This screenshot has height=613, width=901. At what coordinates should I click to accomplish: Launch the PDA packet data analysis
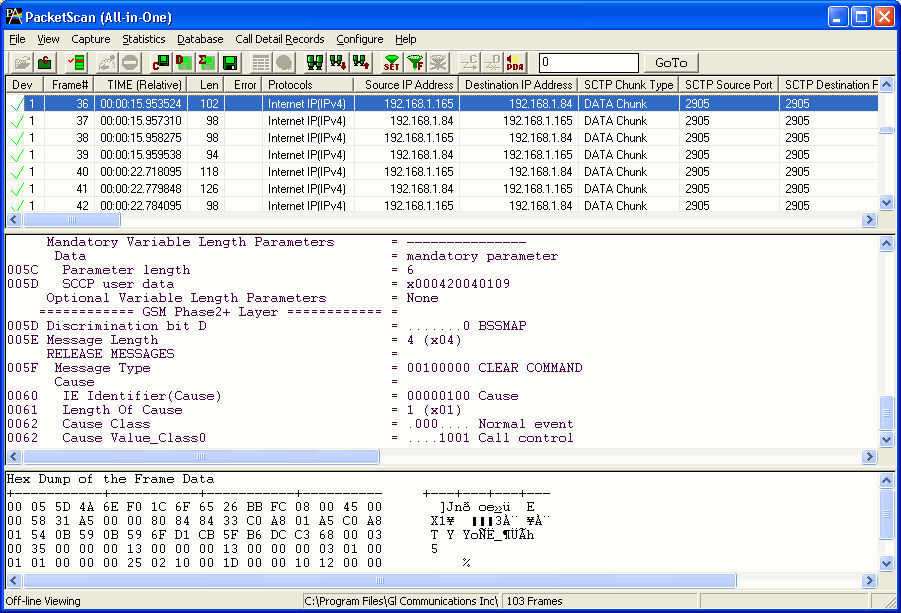coord(516,62)
